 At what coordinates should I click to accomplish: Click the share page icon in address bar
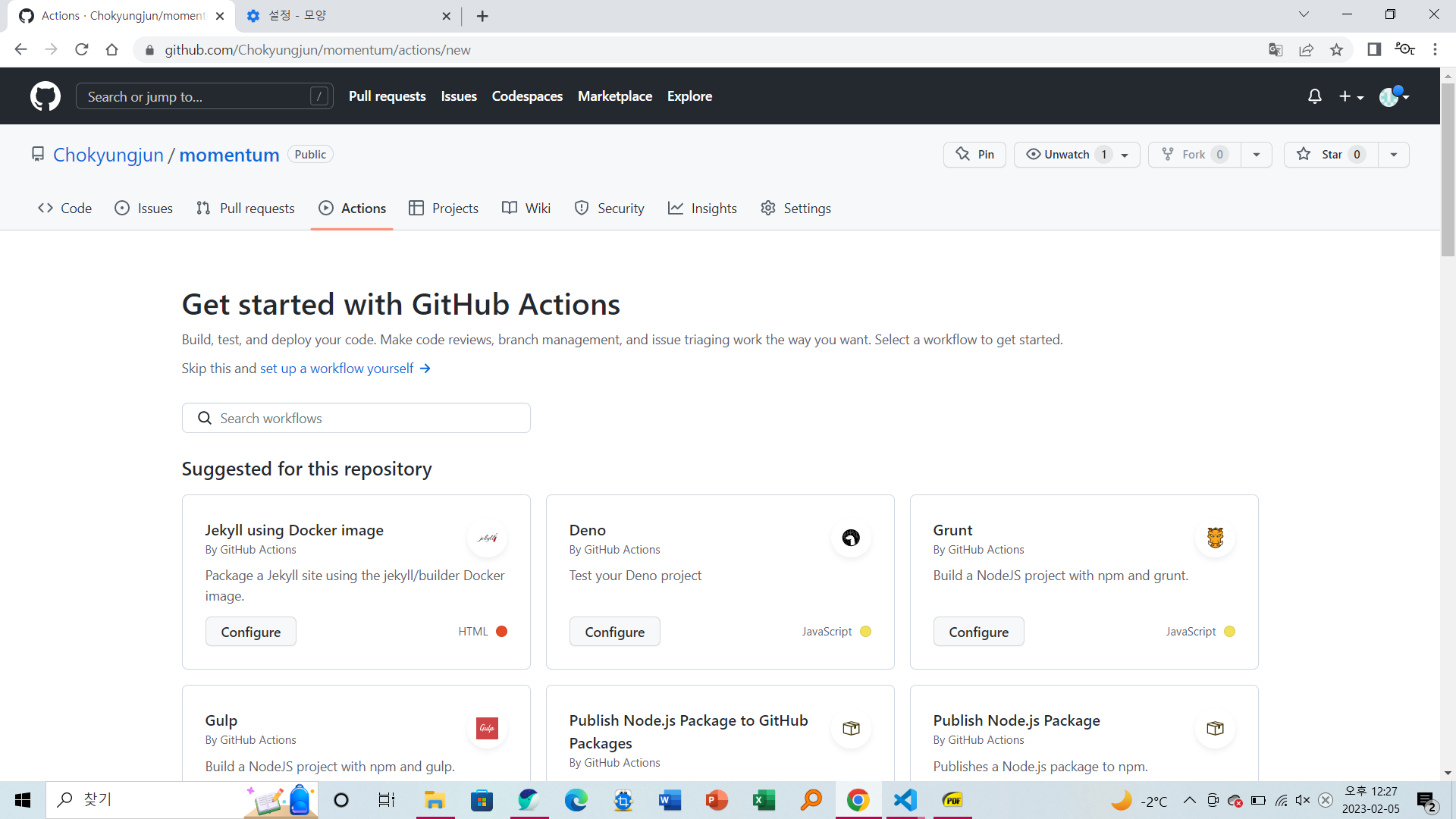pyautogui.click(x=1306, y=50)
